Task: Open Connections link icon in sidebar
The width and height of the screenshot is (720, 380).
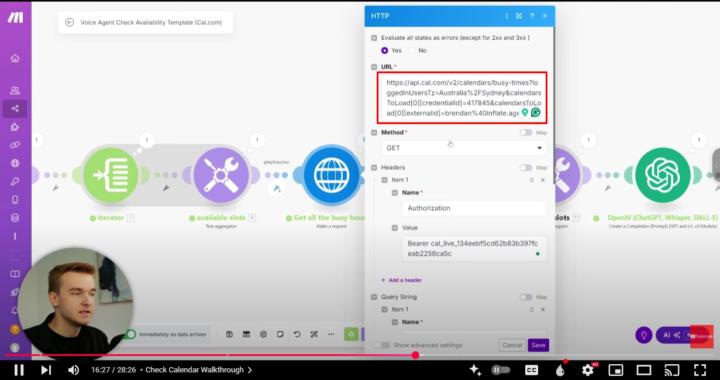Action: coord(15,145)
